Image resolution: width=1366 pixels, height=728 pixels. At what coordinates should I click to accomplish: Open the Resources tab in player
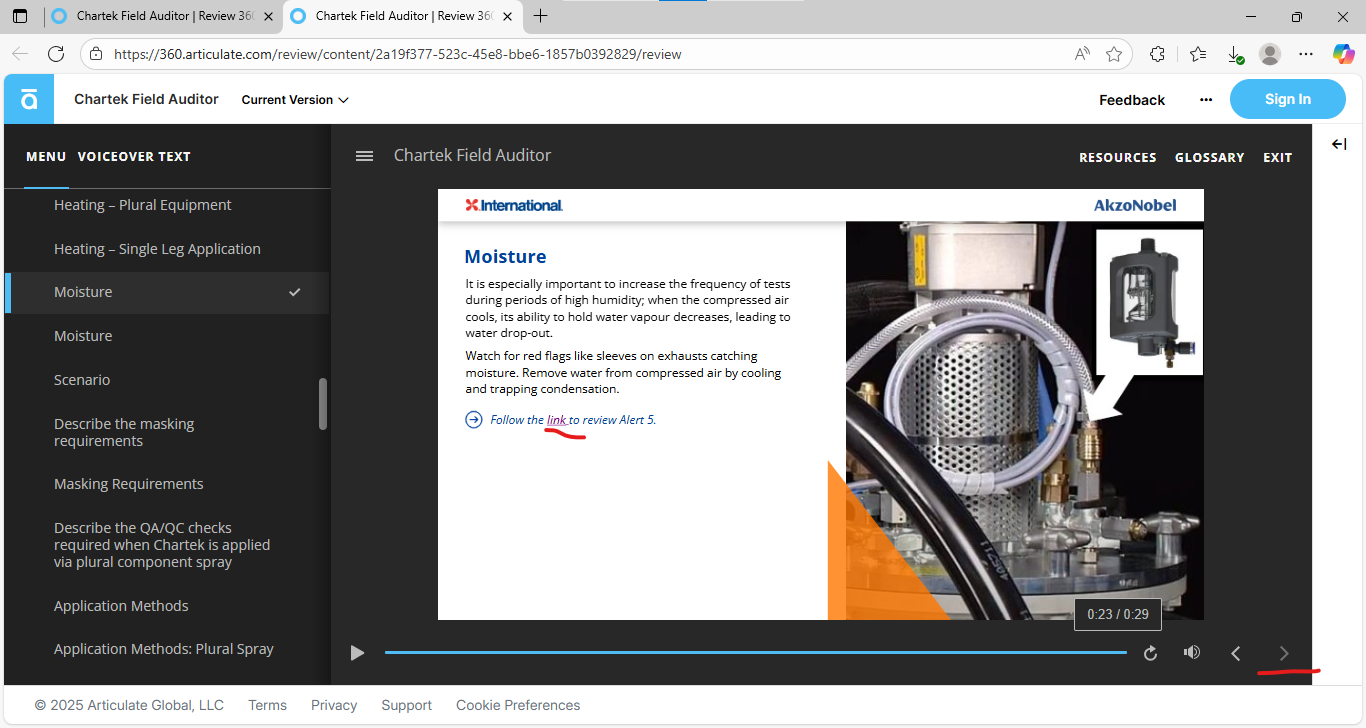1117,158
